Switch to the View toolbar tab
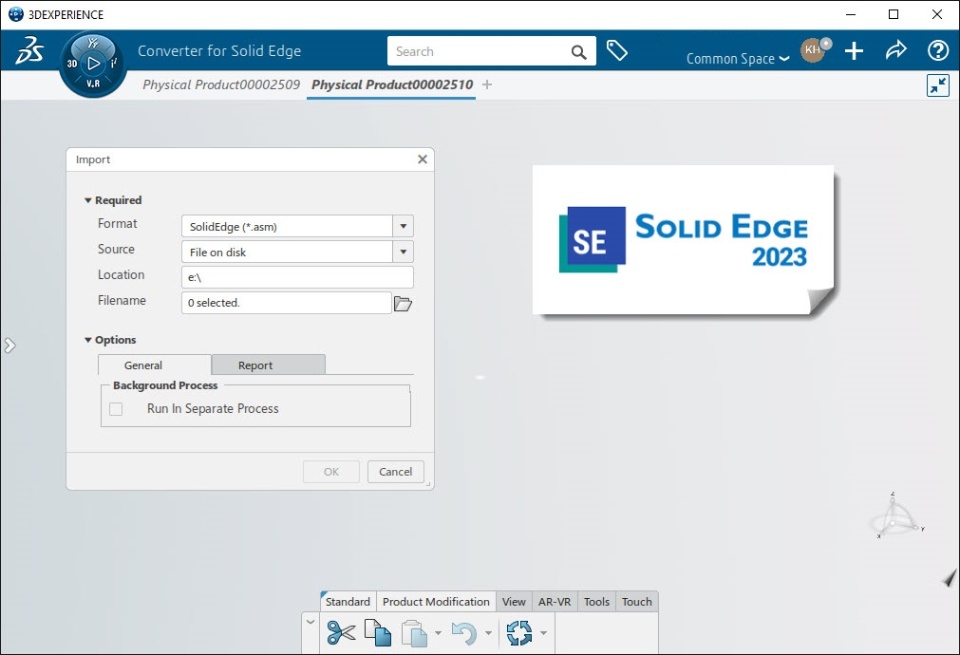The image size is (960, 655). (x=514, y=602)
